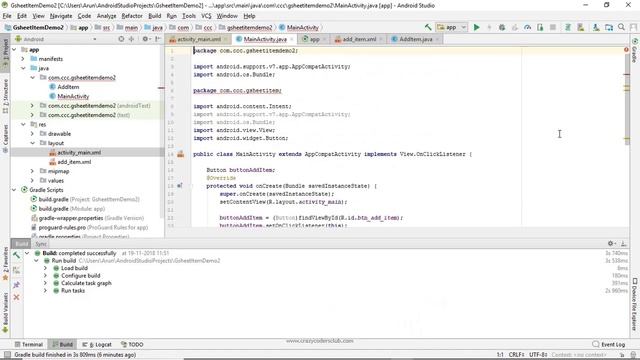Click the red X icon in the Build panel
This screenshot has width=640, height=360.
pyautogui.click(x=16, y=297)
